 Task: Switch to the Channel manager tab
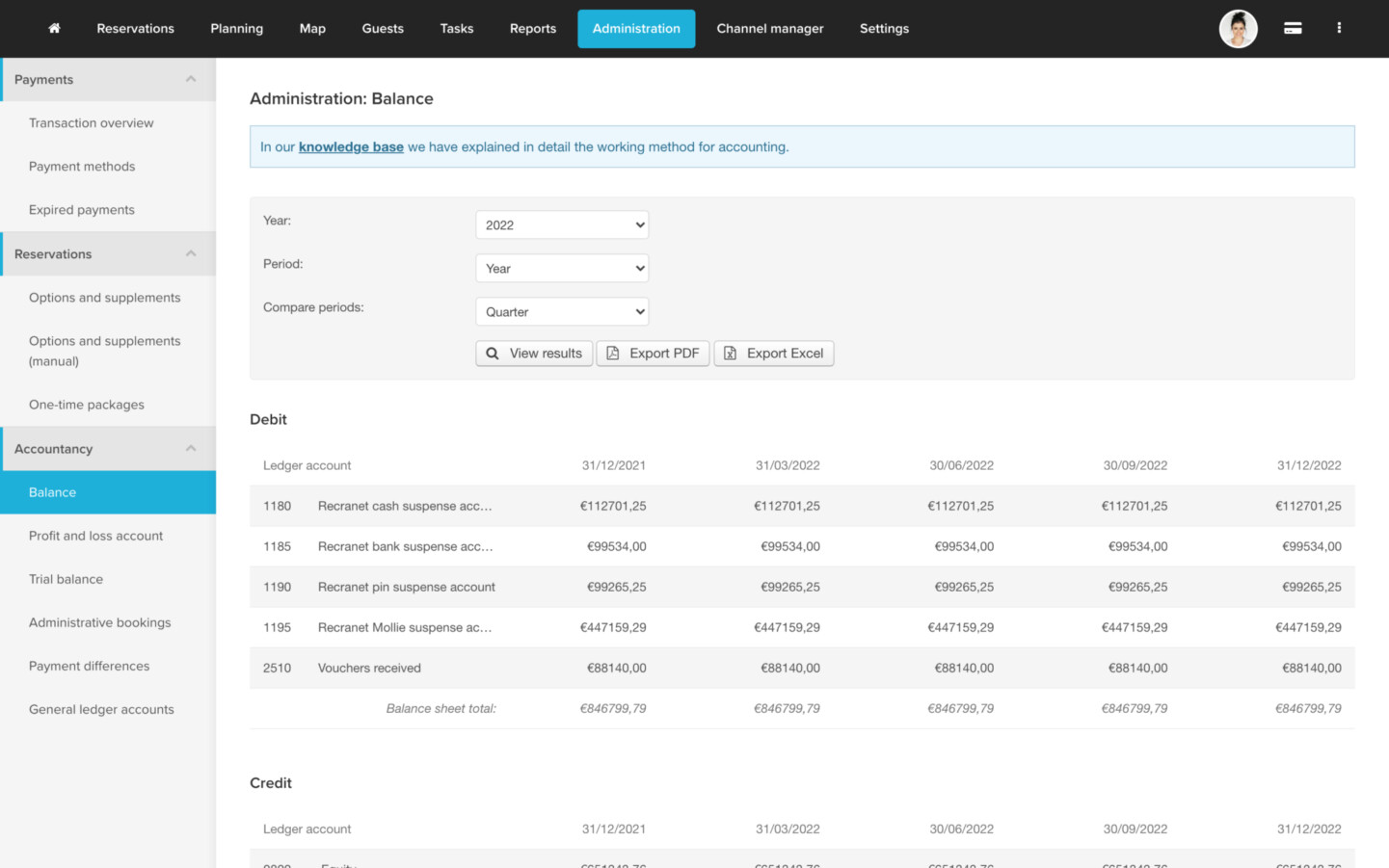(769, 29)
